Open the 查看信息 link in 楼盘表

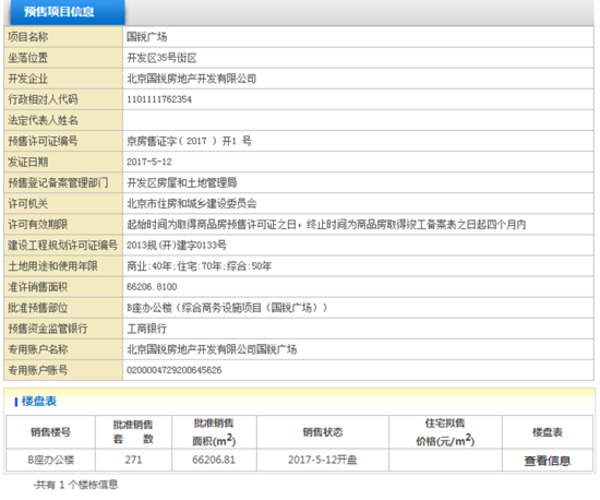pyautogui.click(x=547, y=461)
